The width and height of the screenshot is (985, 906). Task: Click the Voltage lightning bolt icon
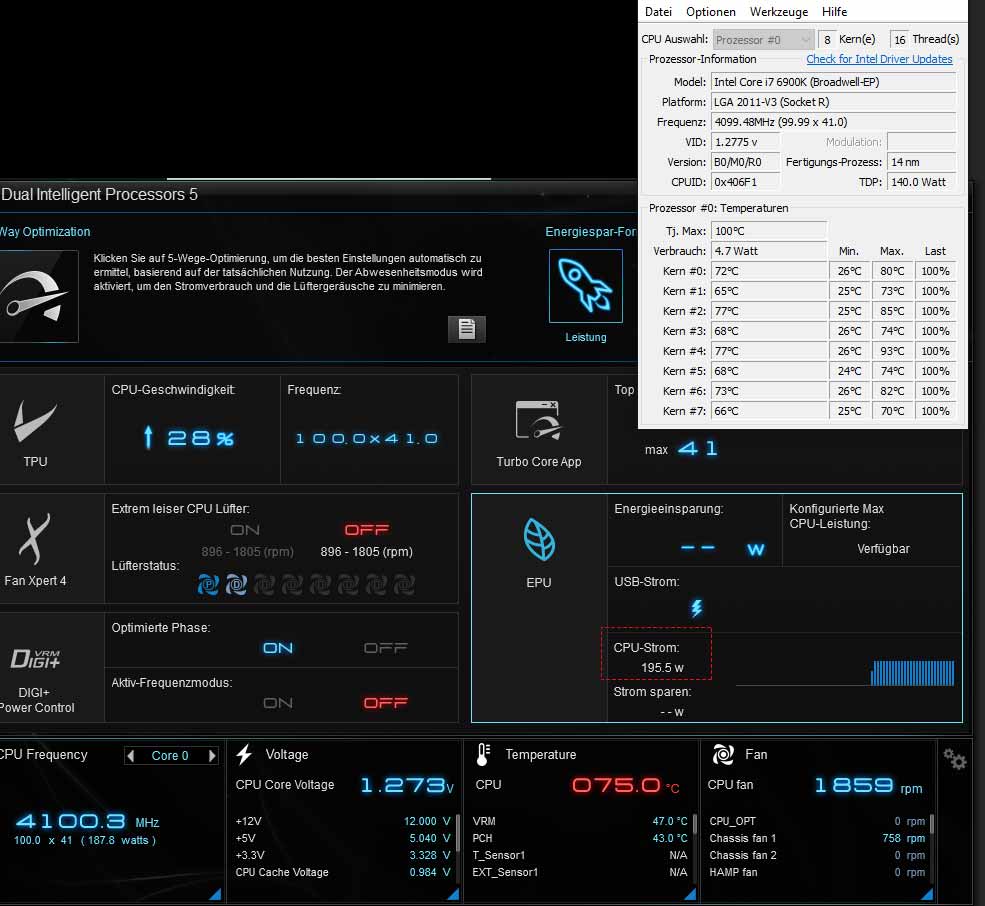pos(244,754)
